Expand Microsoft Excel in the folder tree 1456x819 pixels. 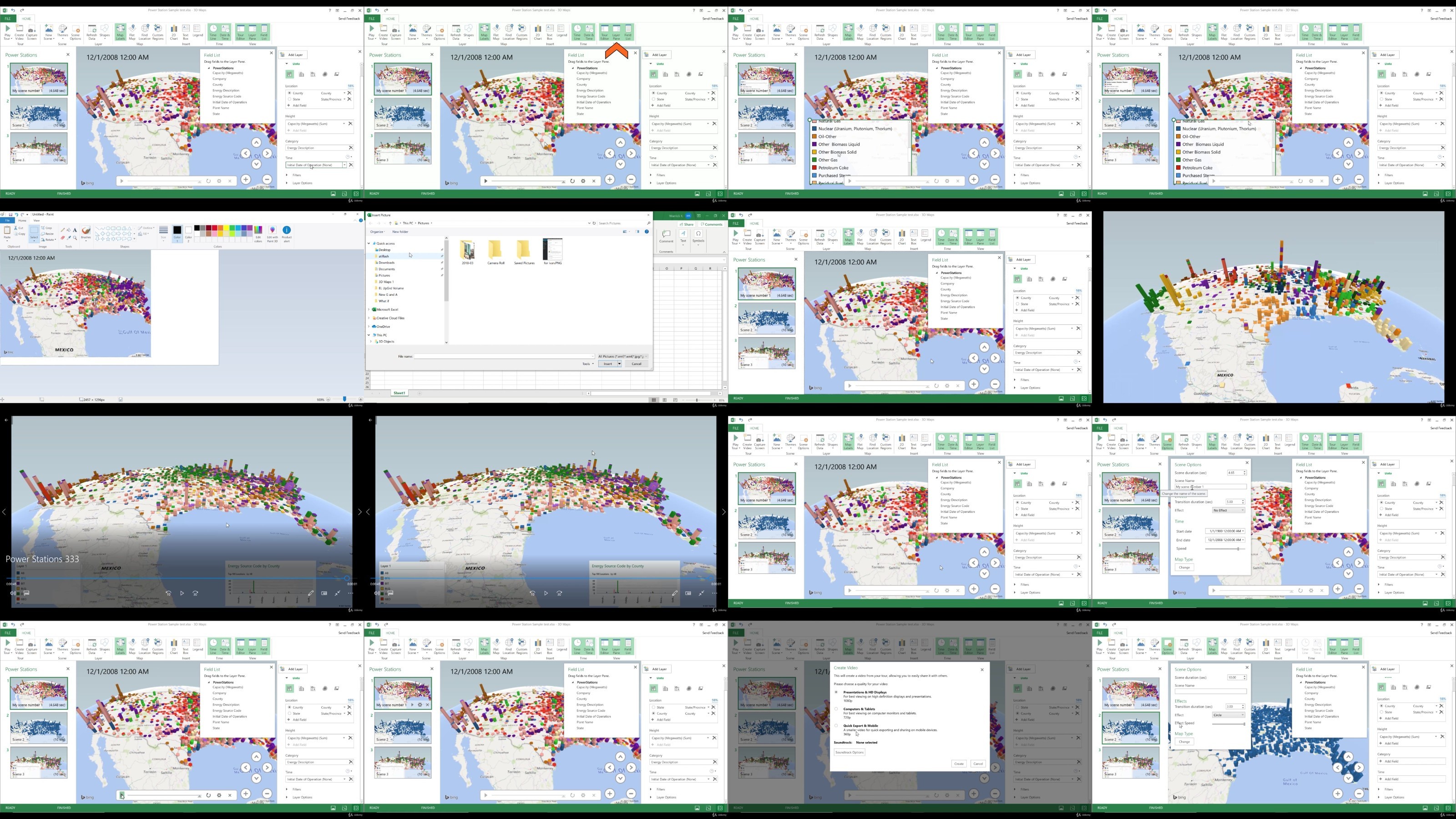(369, 310)
